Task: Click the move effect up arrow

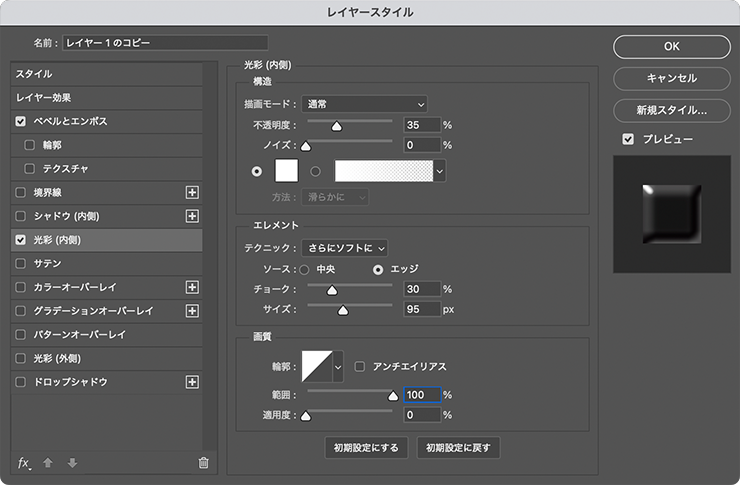Action: [47, 462]
